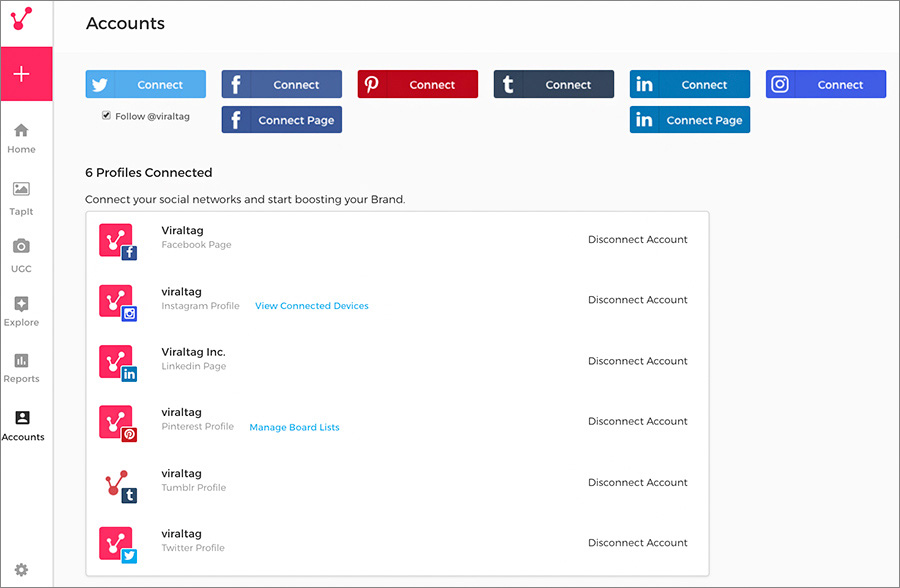
Task: Click the 'Pinterest Profile' label
Action: 197,427
